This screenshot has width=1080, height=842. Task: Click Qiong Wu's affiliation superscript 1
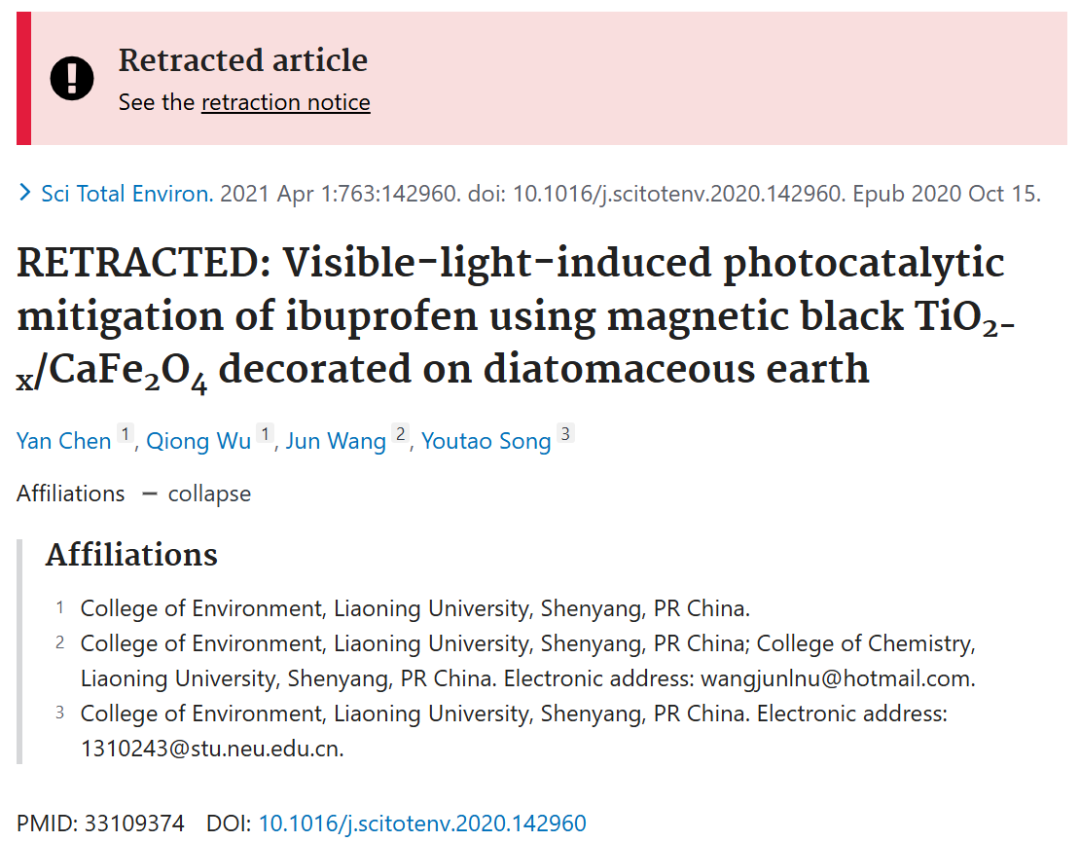click(265, 433)
